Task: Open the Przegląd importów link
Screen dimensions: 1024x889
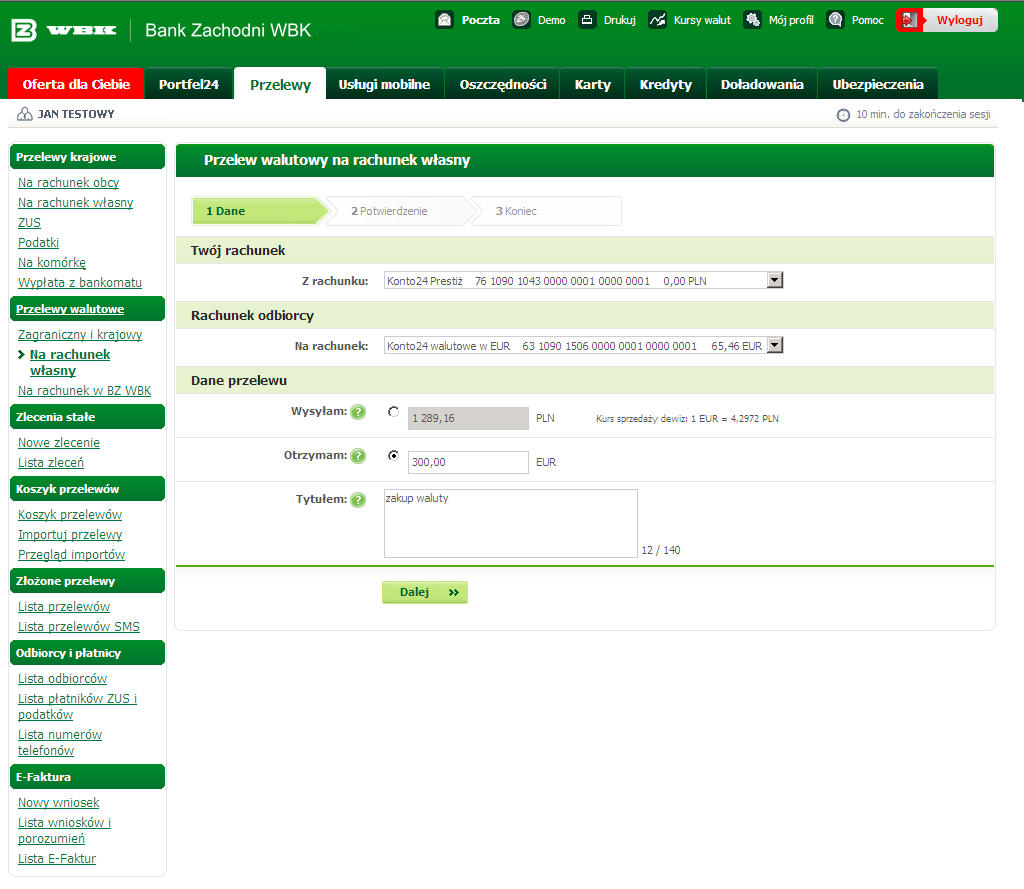Action: pos(71,555)
